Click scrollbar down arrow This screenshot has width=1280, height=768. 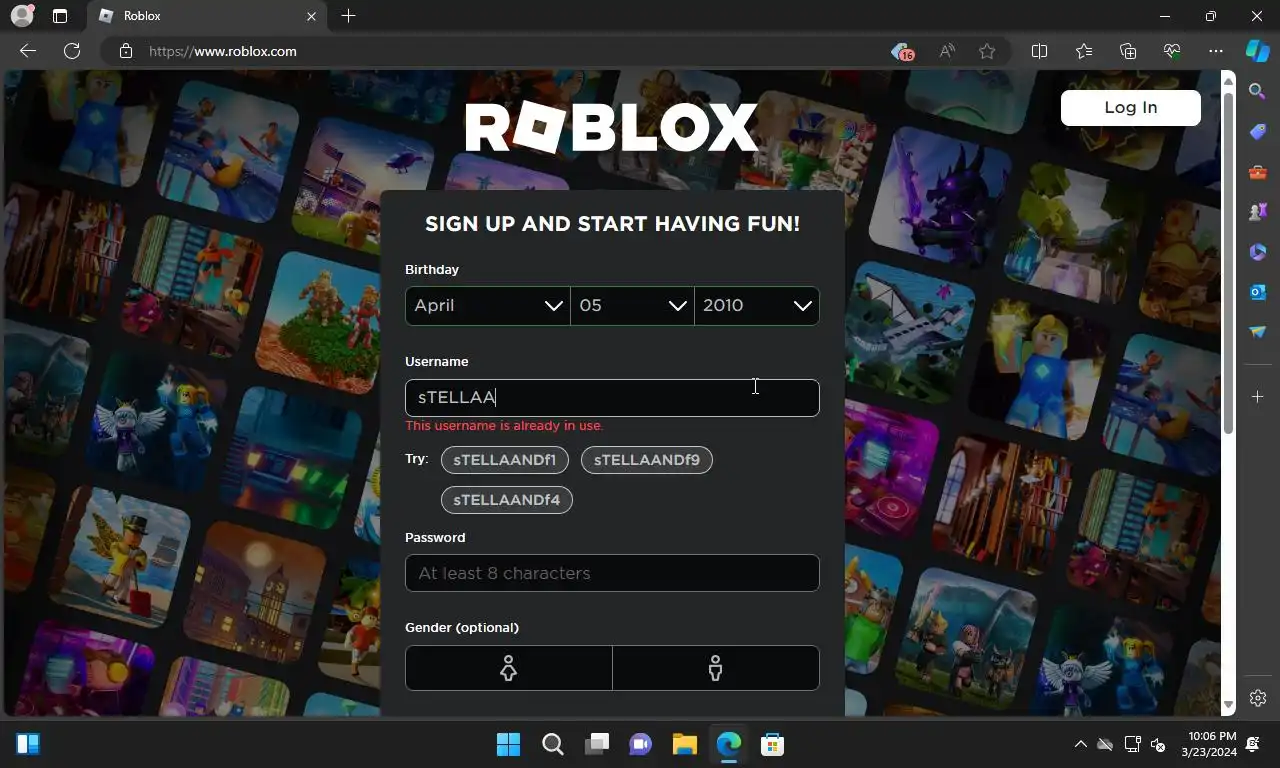click(x=1229, y=706)
